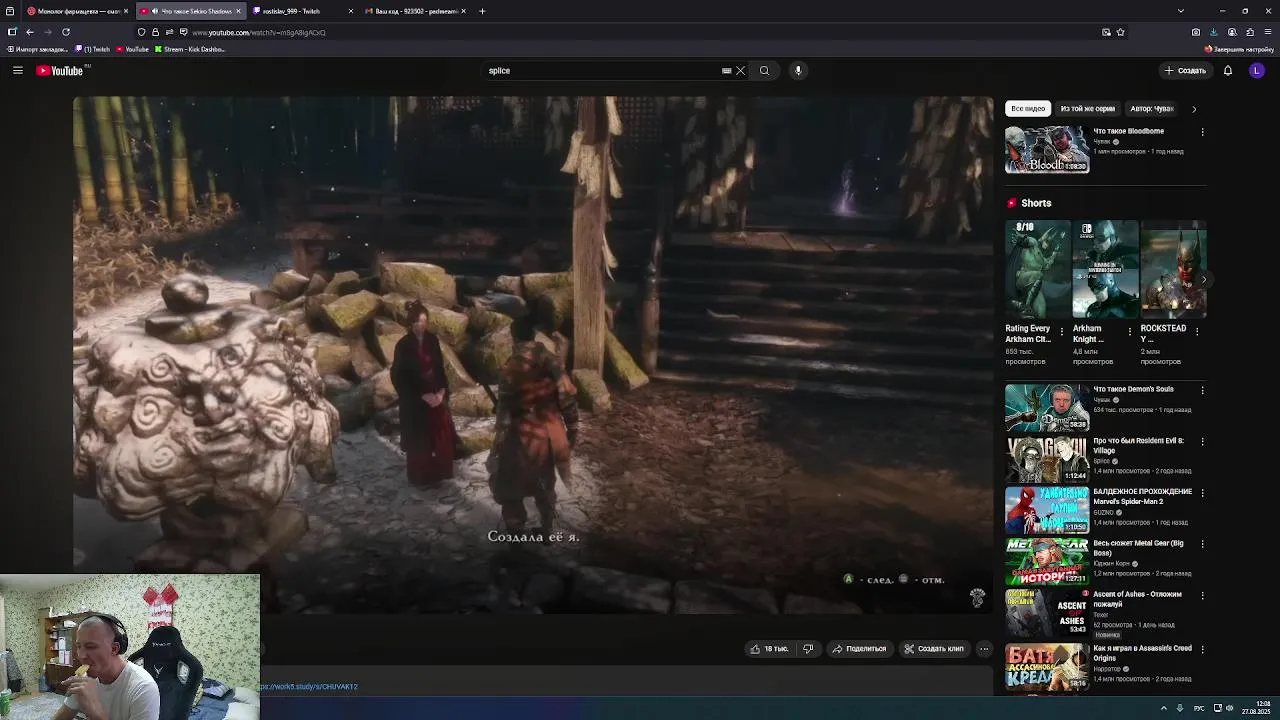Open 'Как я играл в Assassin's Creed Origins'
Screen dimensions: 1280x720
(x=1047, y=667)
